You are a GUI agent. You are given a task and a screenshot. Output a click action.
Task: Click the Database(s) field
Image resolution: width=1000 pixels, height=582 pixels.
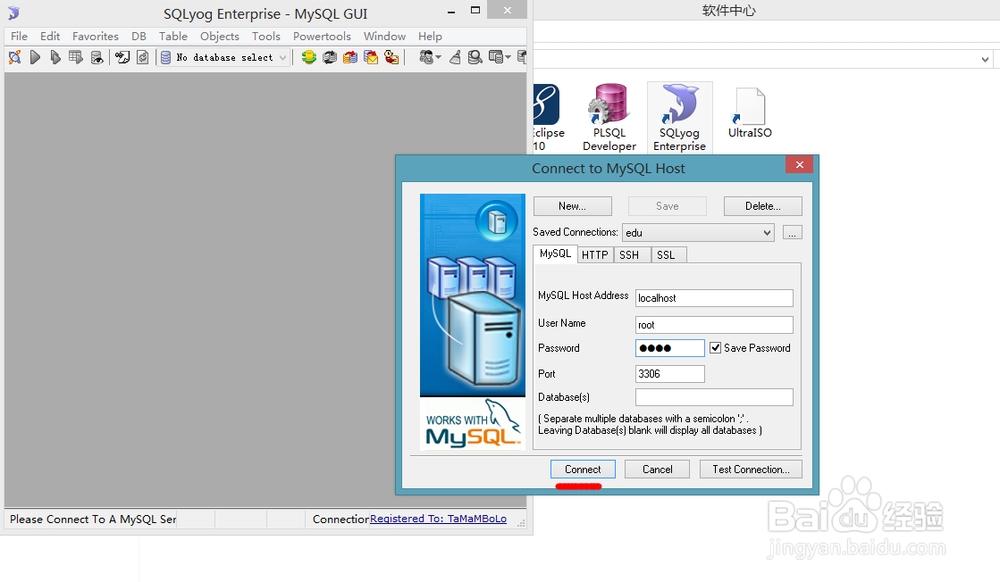tap(714, 397)
